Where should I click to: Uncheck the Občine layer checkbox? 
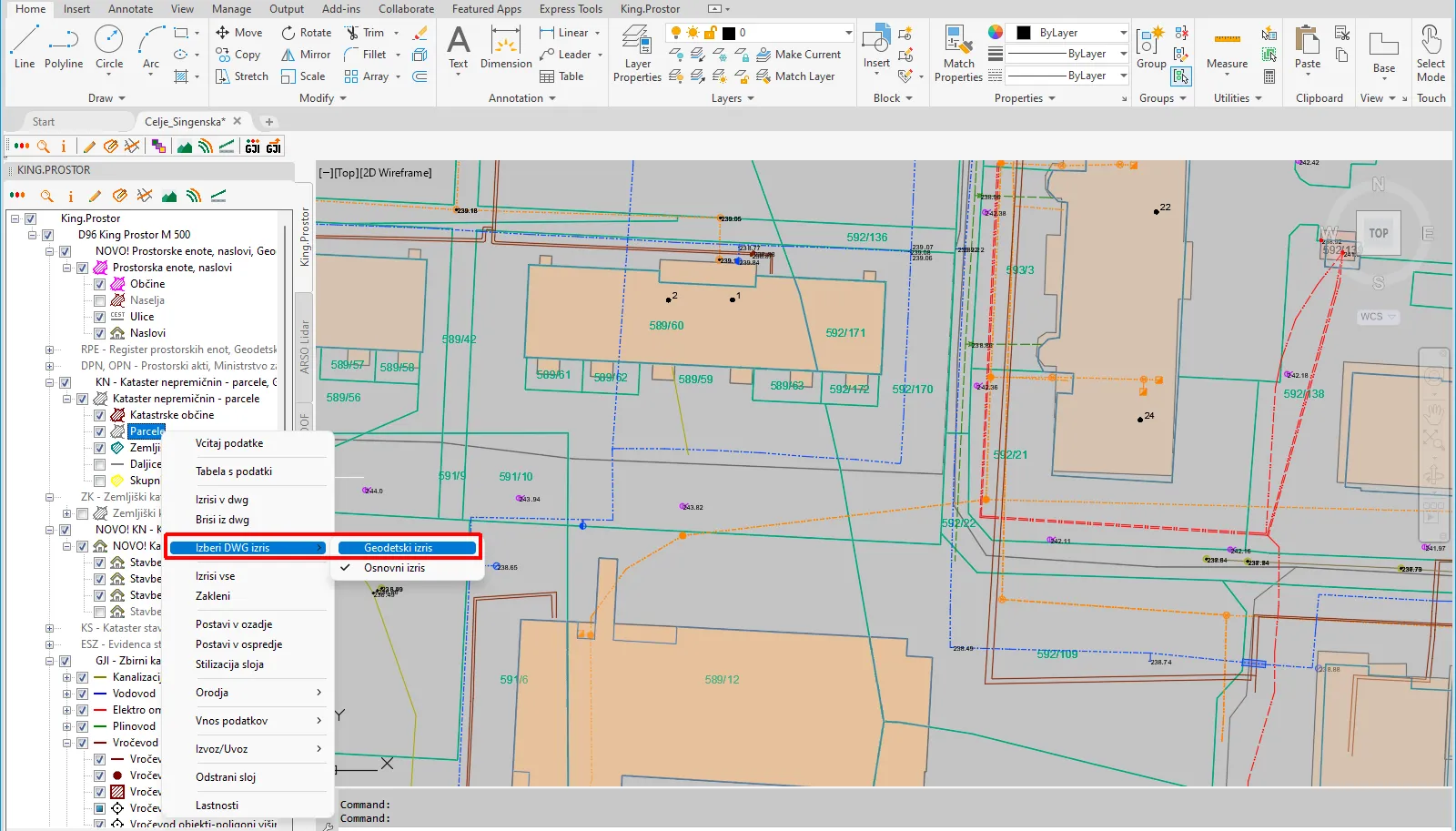(100, 284)
